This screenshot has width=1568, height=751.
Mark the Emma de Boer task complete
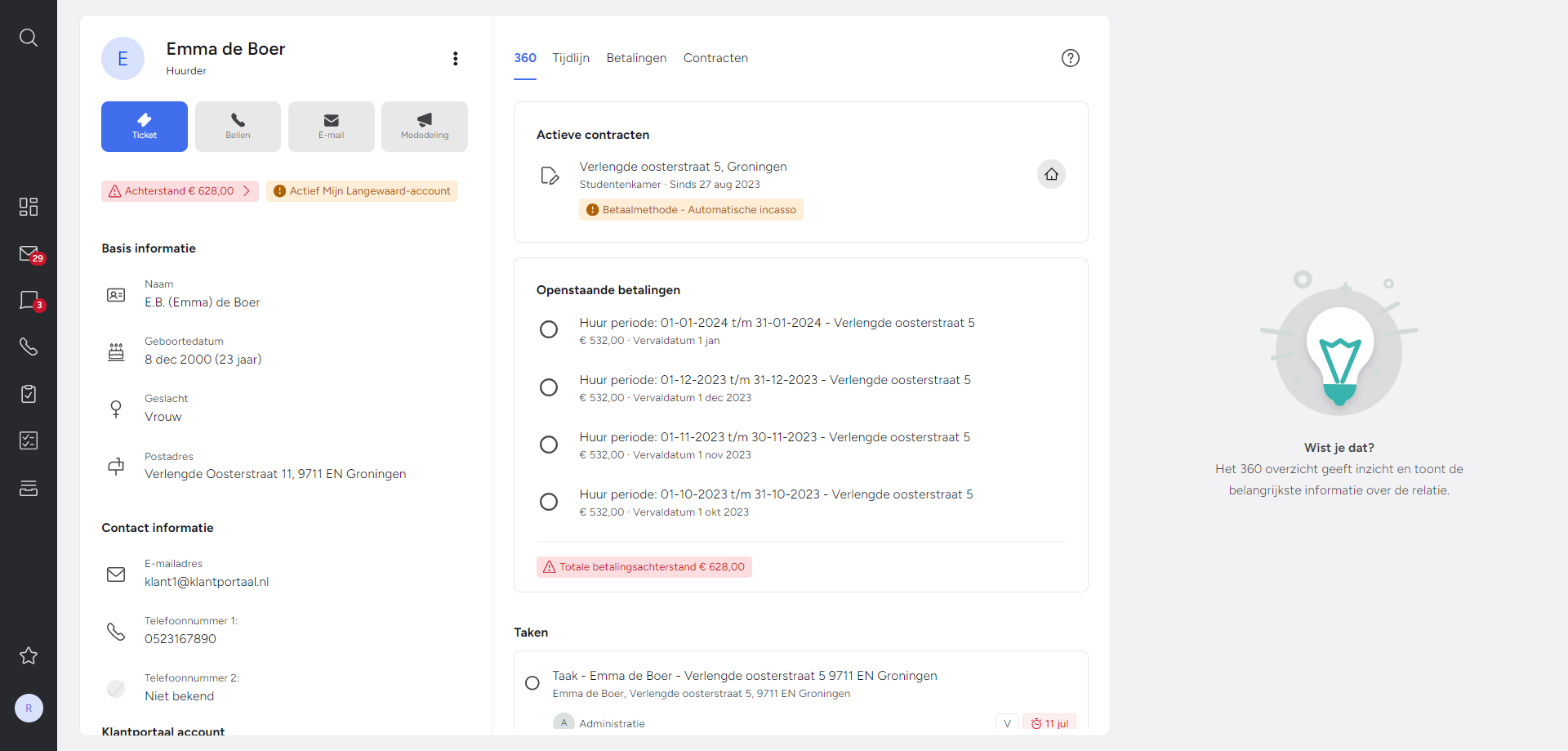pos(532,683)
